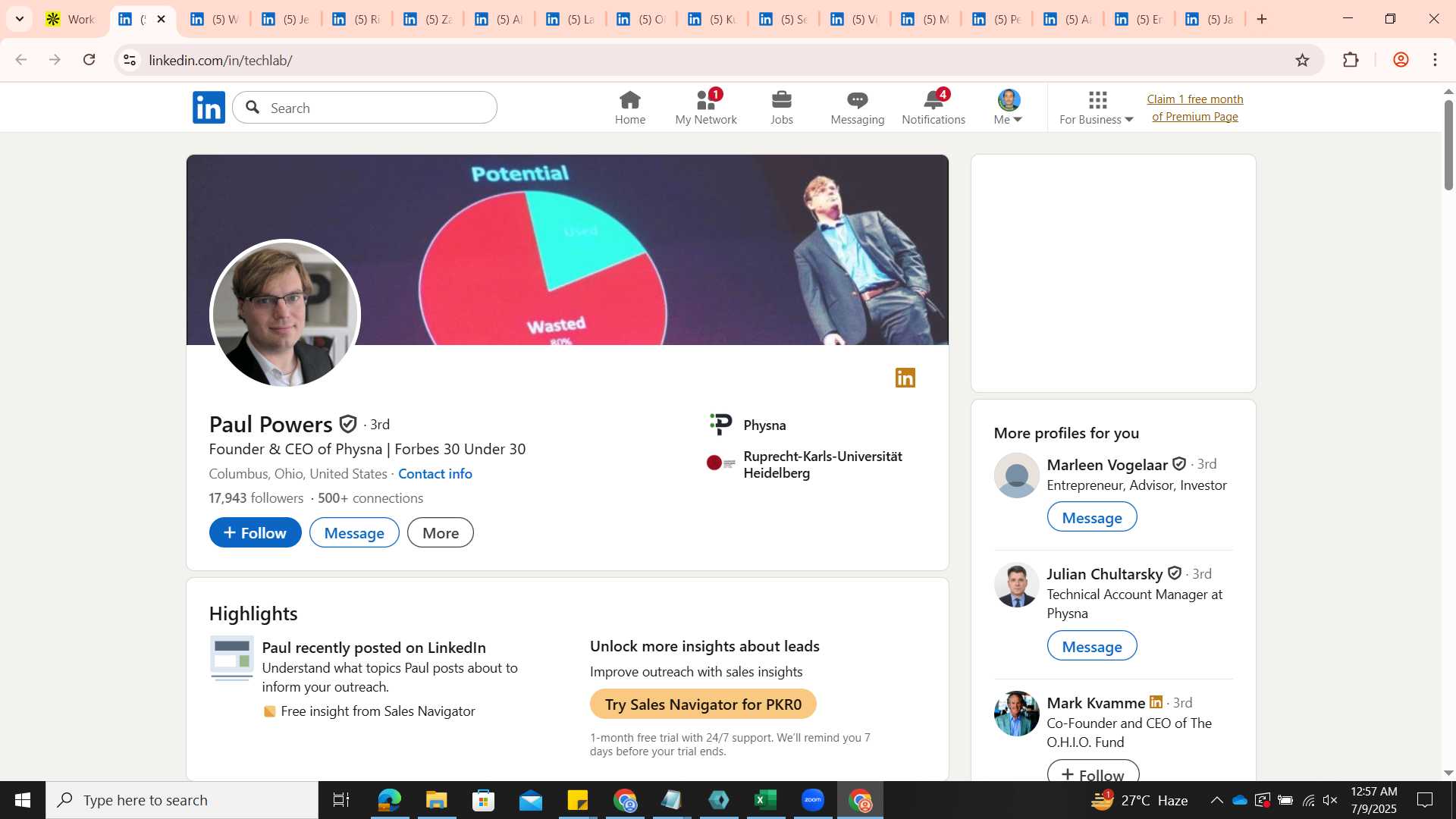Open the More actions button
This screenshot has height=819, width=1456.
[x=441, y=533]
